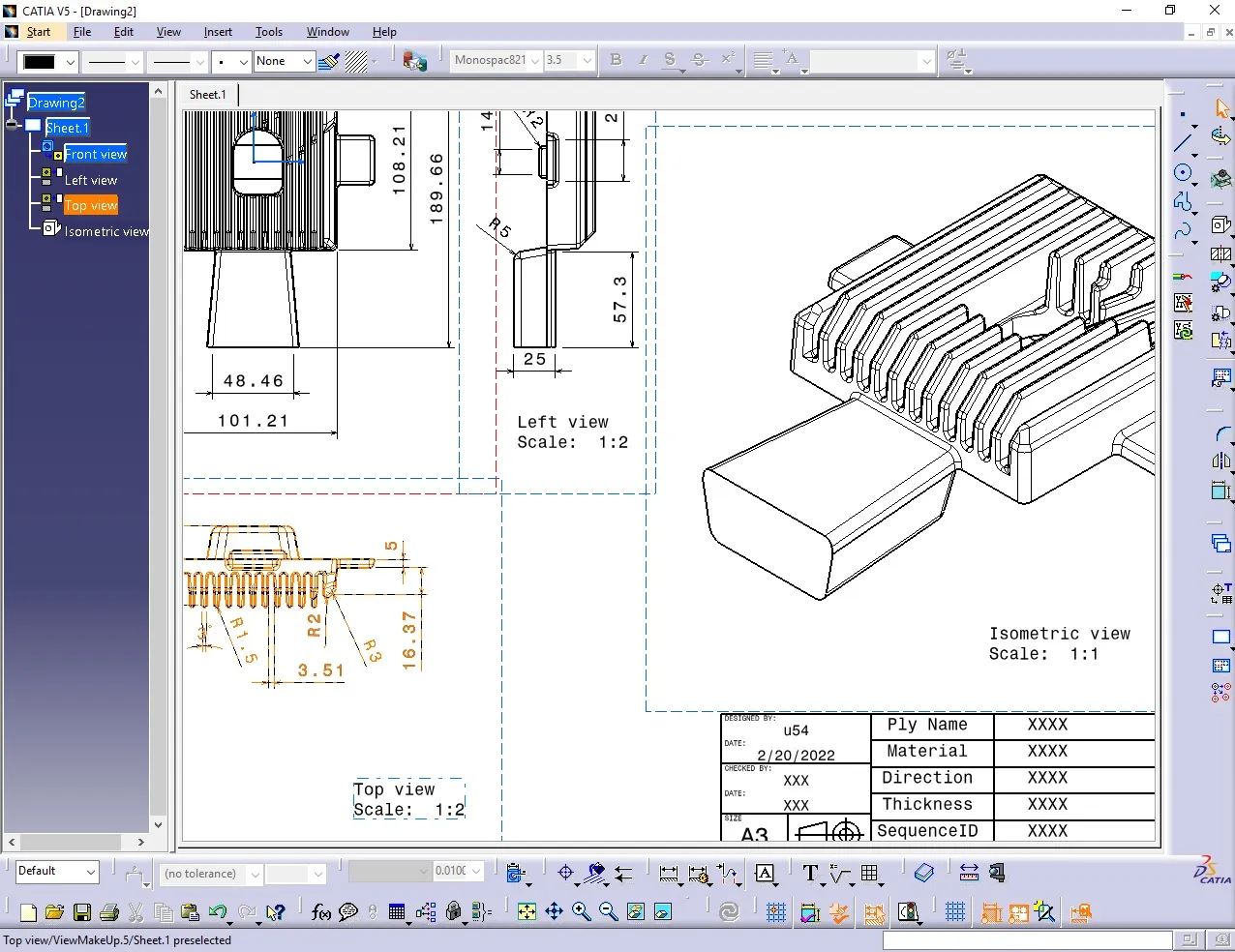Select the Text tool (T icon)
1235x952 pixels.
tap(810, 874)
